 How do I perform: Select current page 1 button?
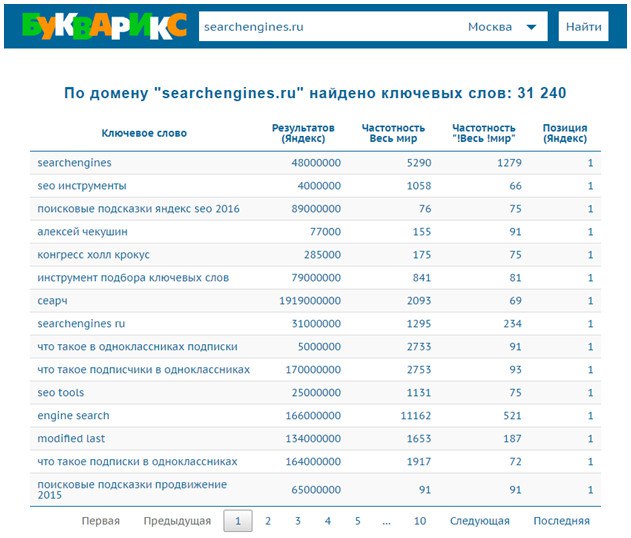[x=238, y=521]
